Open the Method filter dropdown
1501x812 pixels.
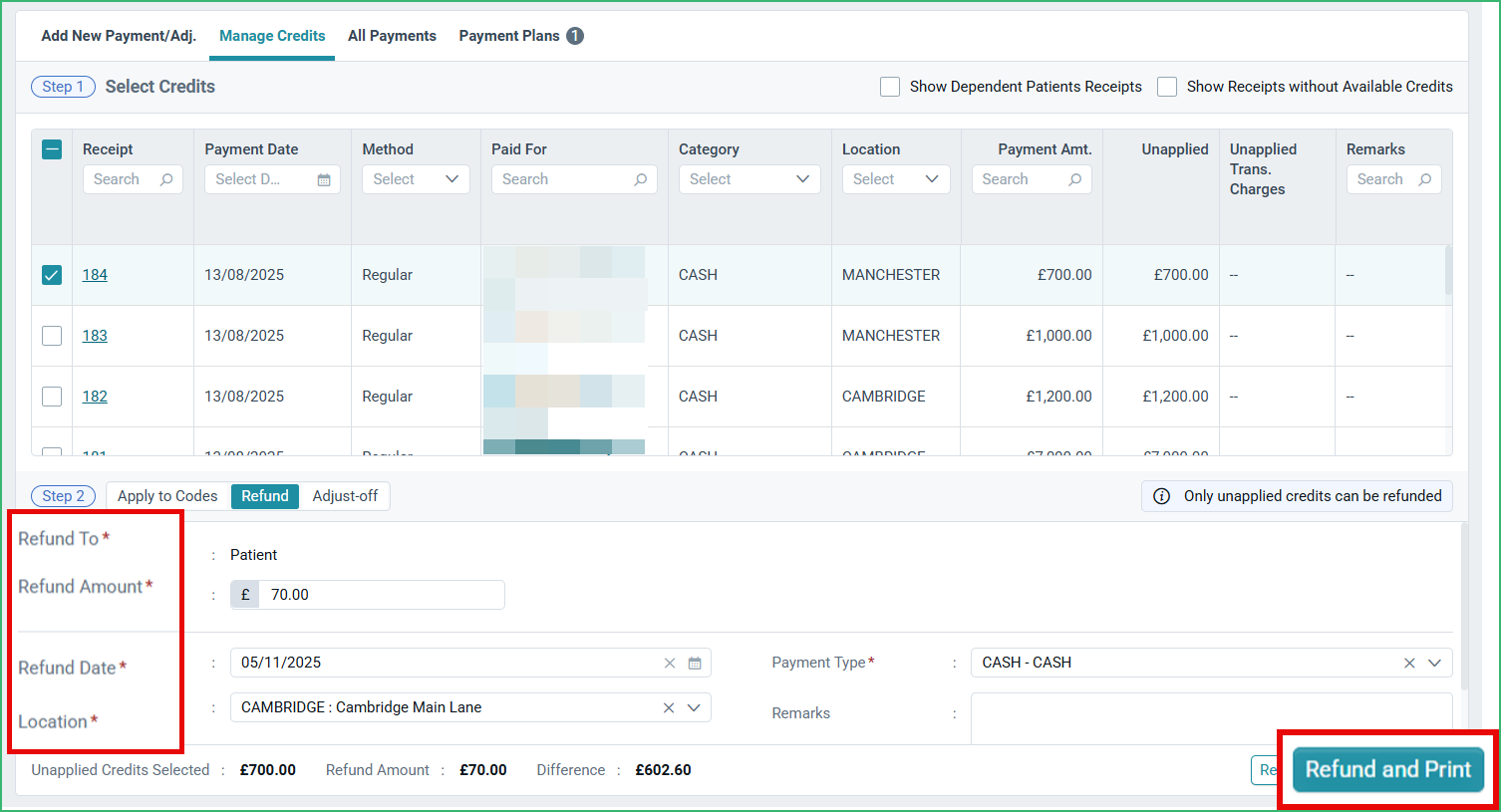pyautogui.click(x=416, y=179)
